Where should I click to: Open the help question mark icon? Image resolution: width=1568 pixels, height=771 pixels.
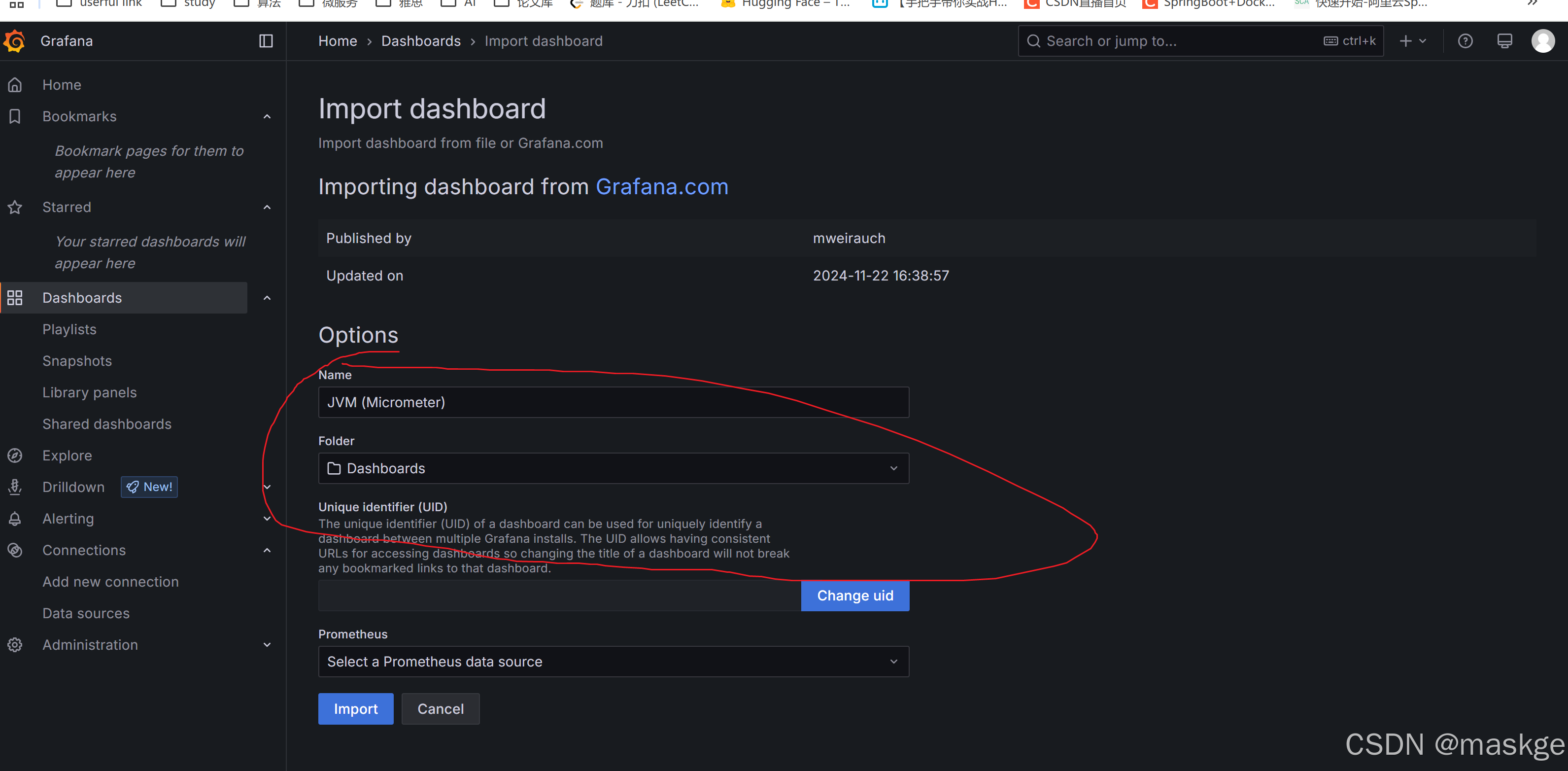click(1465, 41)
